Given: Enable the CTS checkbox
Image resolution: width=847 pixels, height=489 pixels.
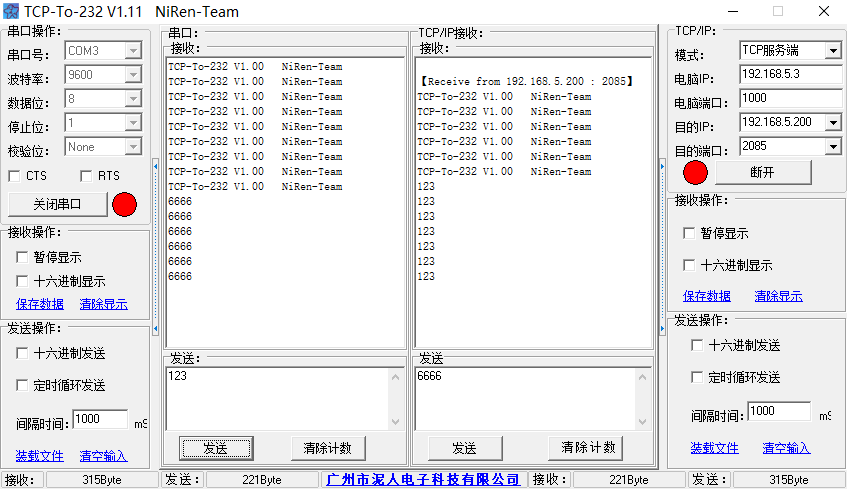Looking at the screenshot, I should (15, 176).
